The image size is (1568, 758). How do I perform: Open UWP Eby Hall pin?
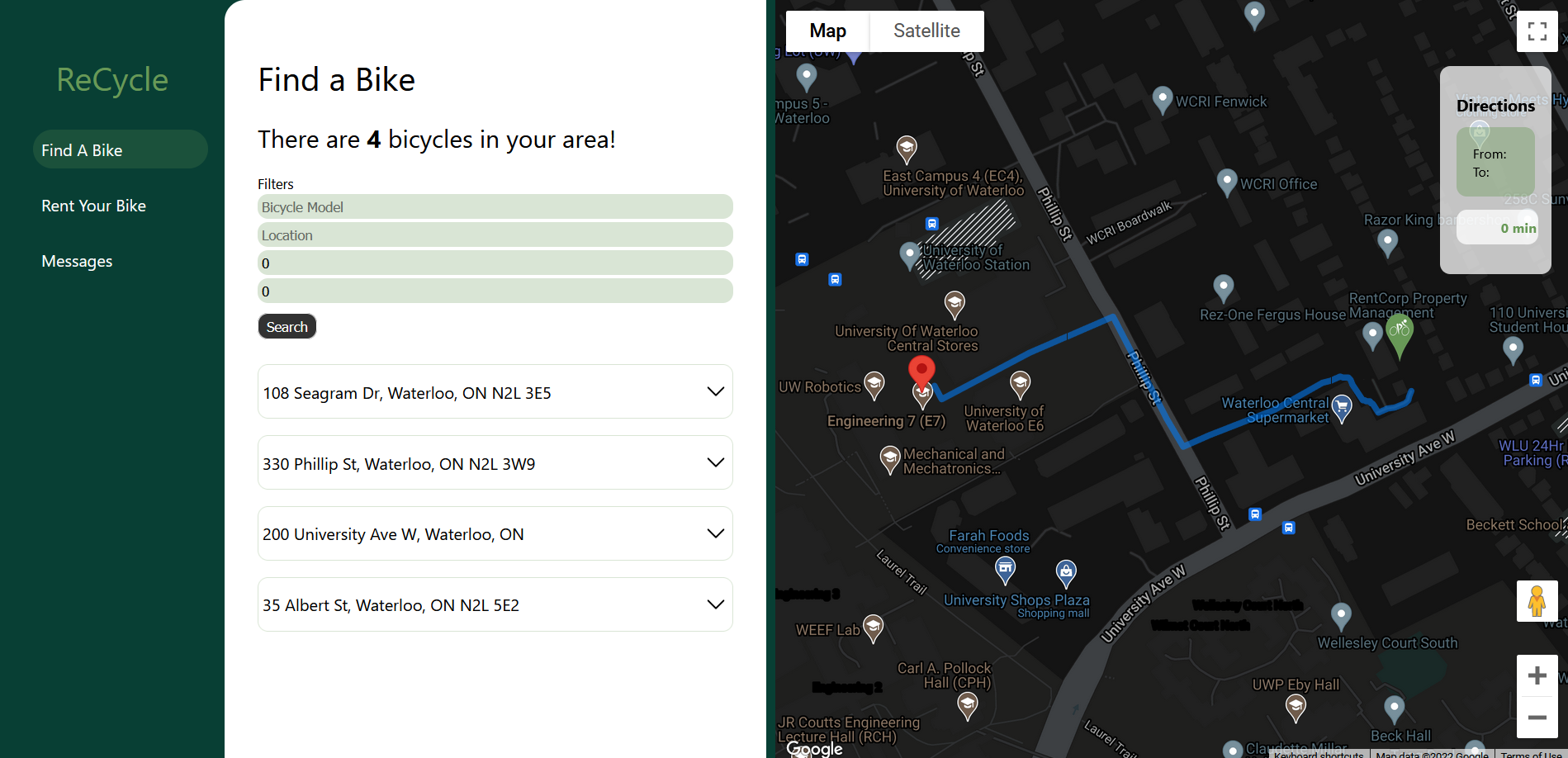click(x=1296, y=708)
